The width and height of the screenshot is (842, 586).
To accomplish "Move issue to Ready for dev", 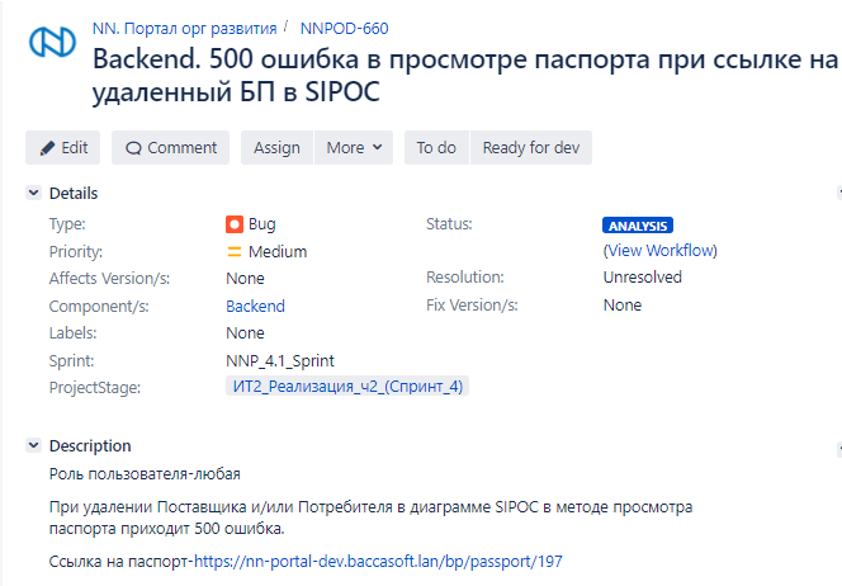I will point(531,148).
